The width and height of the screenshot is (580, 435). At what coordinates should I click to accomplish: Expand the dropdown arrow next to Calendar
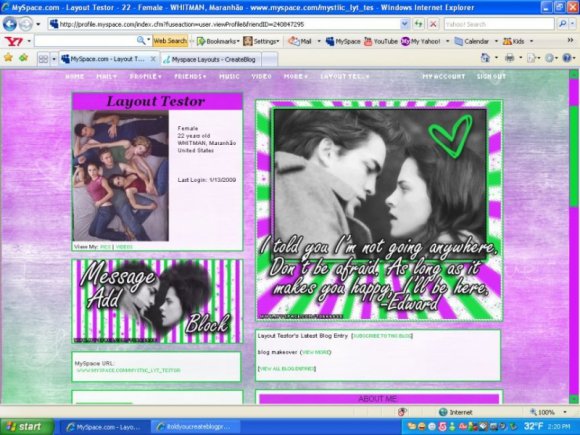496,41
